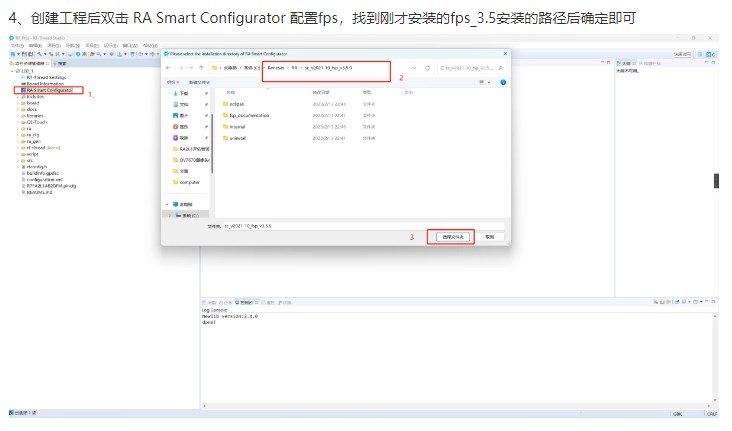Open Pictures quick access in dialog sidebar
Viewport: 732px width, 431px height.
coord(181,116)
